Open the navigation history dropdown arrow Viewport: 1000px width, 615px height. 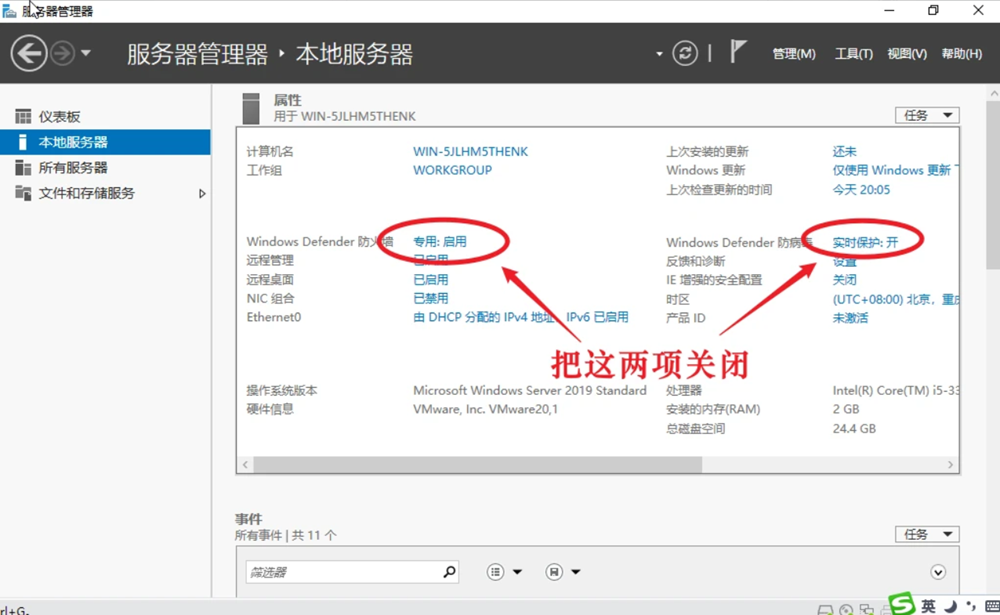pyautogui.click(x=86, y=53)
